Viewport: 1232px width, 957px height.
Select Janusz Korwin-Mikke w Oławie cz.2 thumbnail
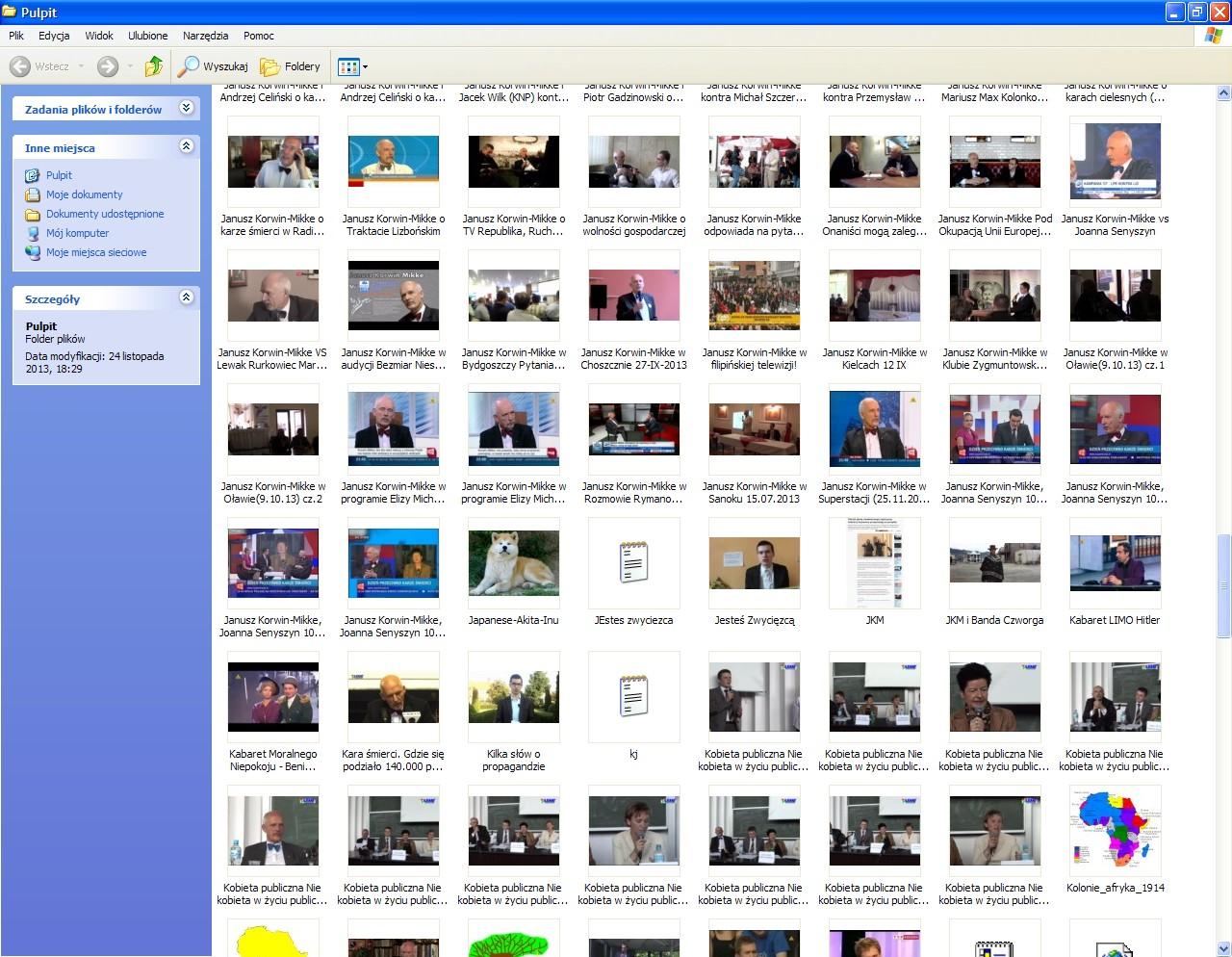(272, 429)
